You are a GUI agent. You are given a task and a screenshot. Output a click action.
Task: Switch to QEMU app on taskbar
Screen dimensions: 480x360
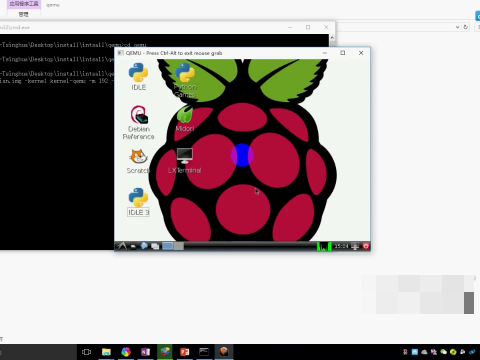pos(224,352)
